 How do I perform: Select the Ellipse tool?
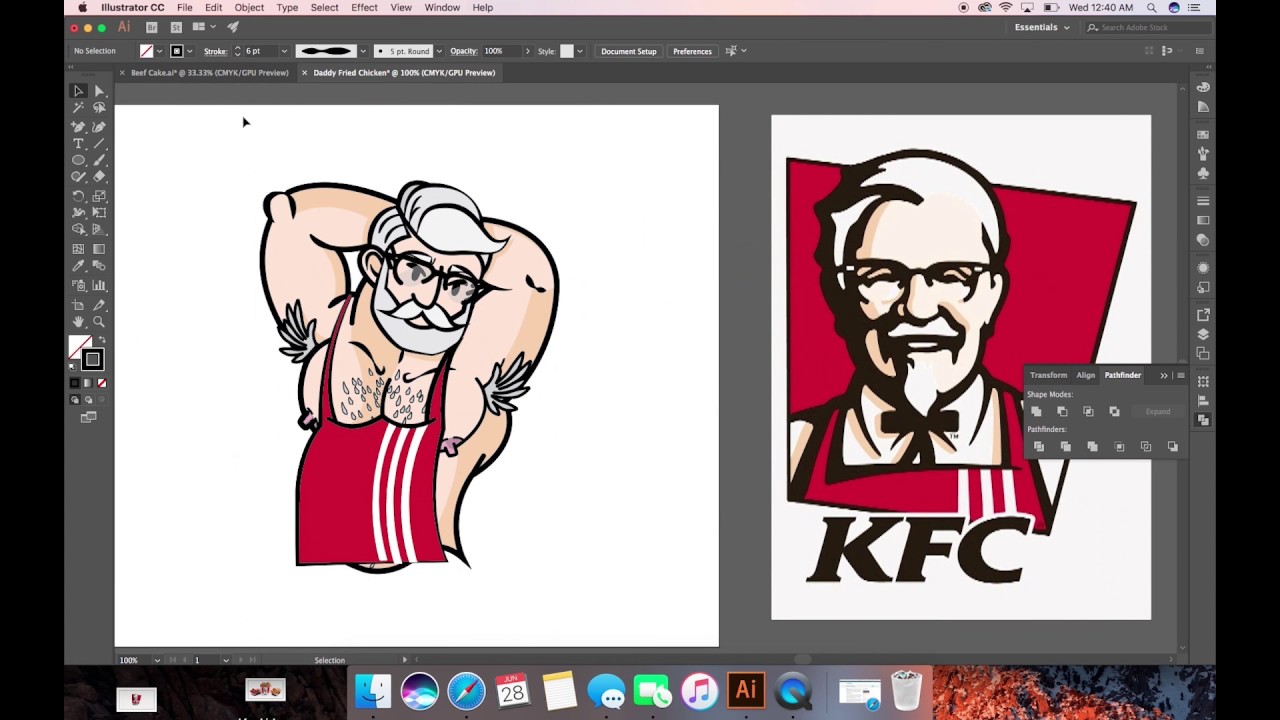[x=78, y=160]
